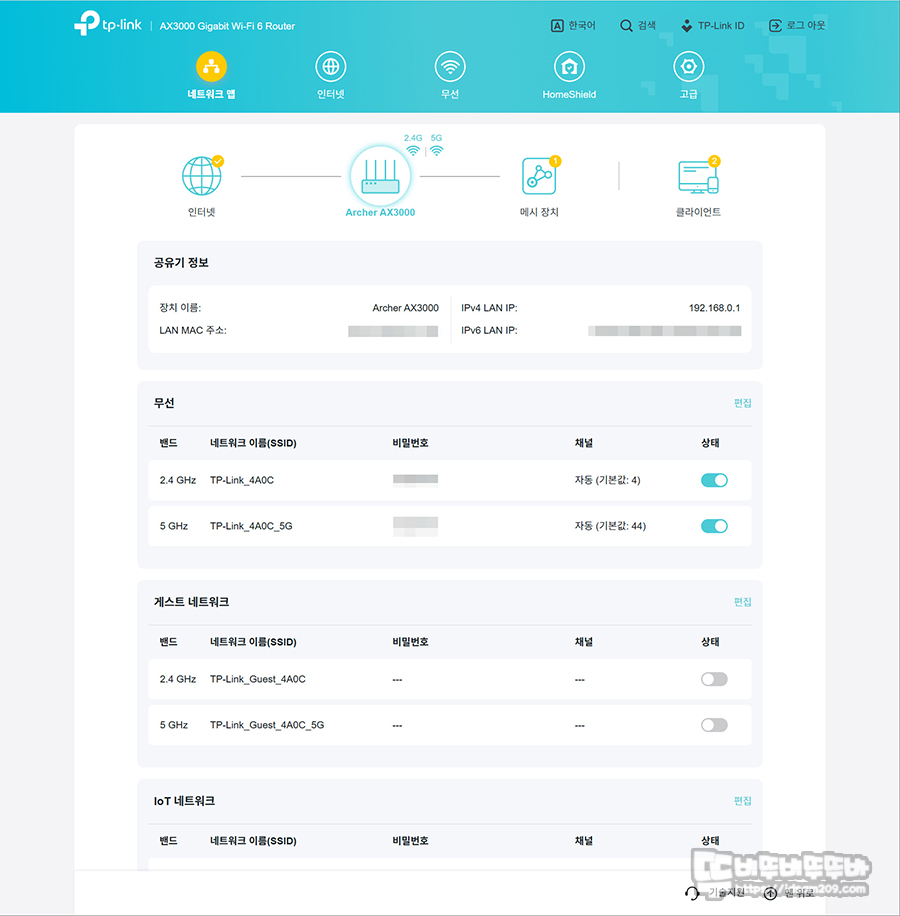
Task: Click 로그 아웃 to log out
Action: pos(797,26)
